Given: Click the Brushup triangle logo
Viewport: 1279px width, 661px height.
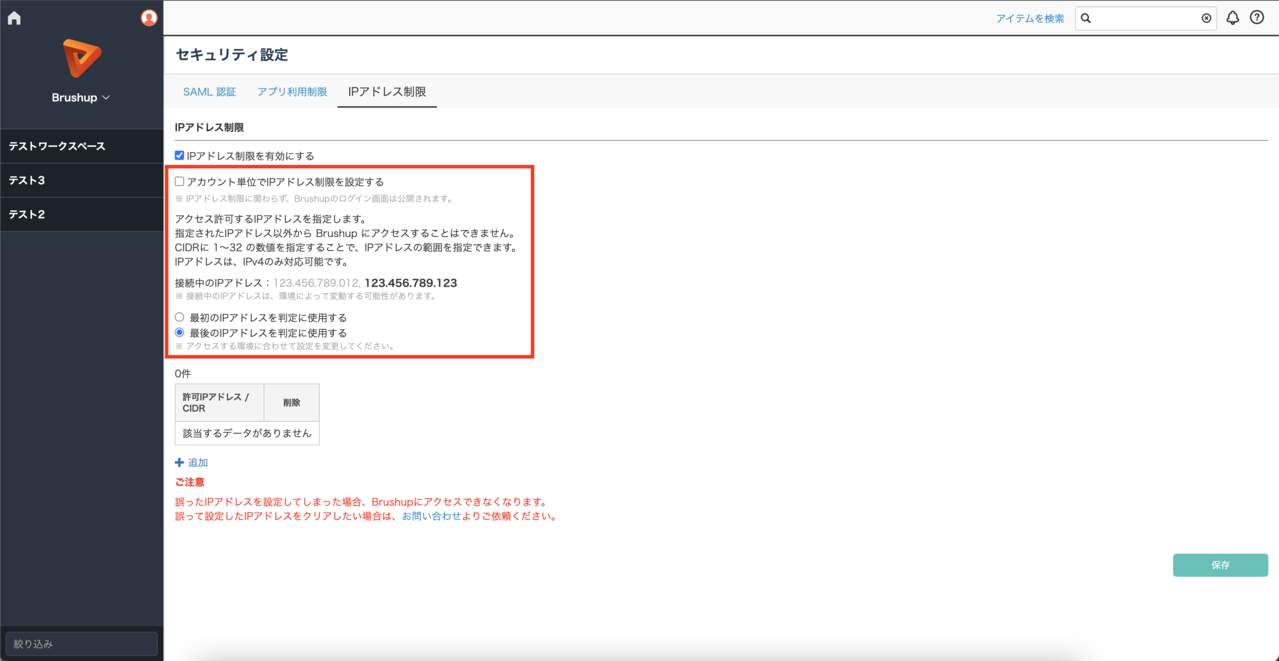Looking at the screenshot, I should [x=81, y=63].
